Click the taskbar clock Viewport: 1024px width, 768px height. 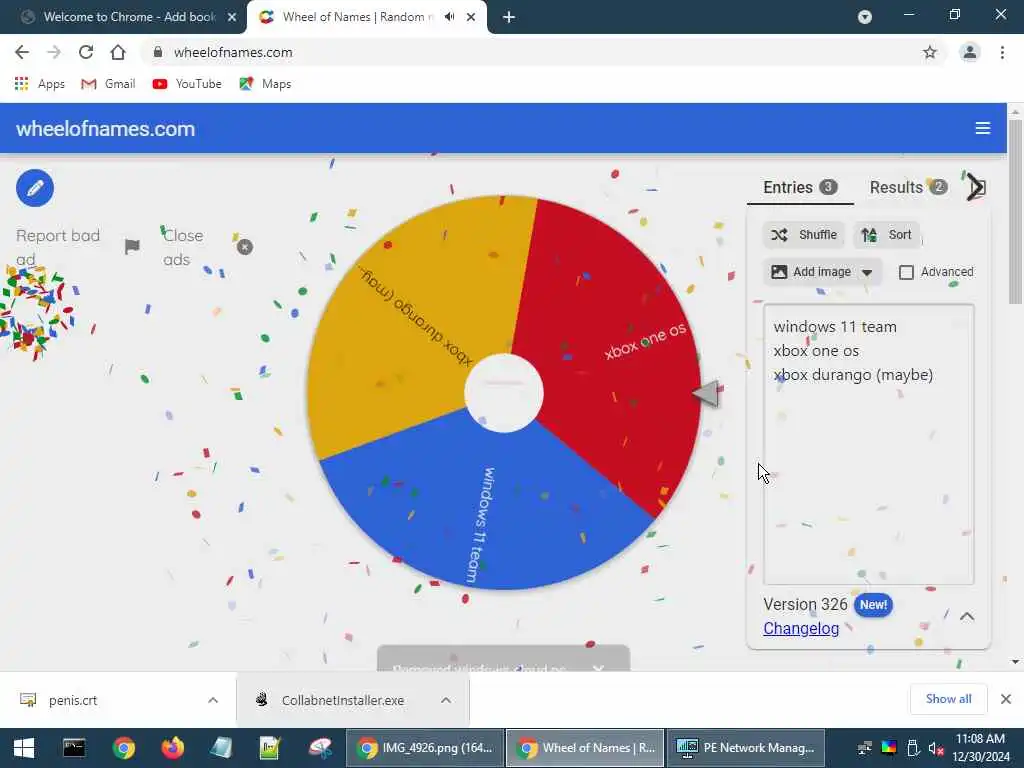pyautogui.click(x=980, y=748)
